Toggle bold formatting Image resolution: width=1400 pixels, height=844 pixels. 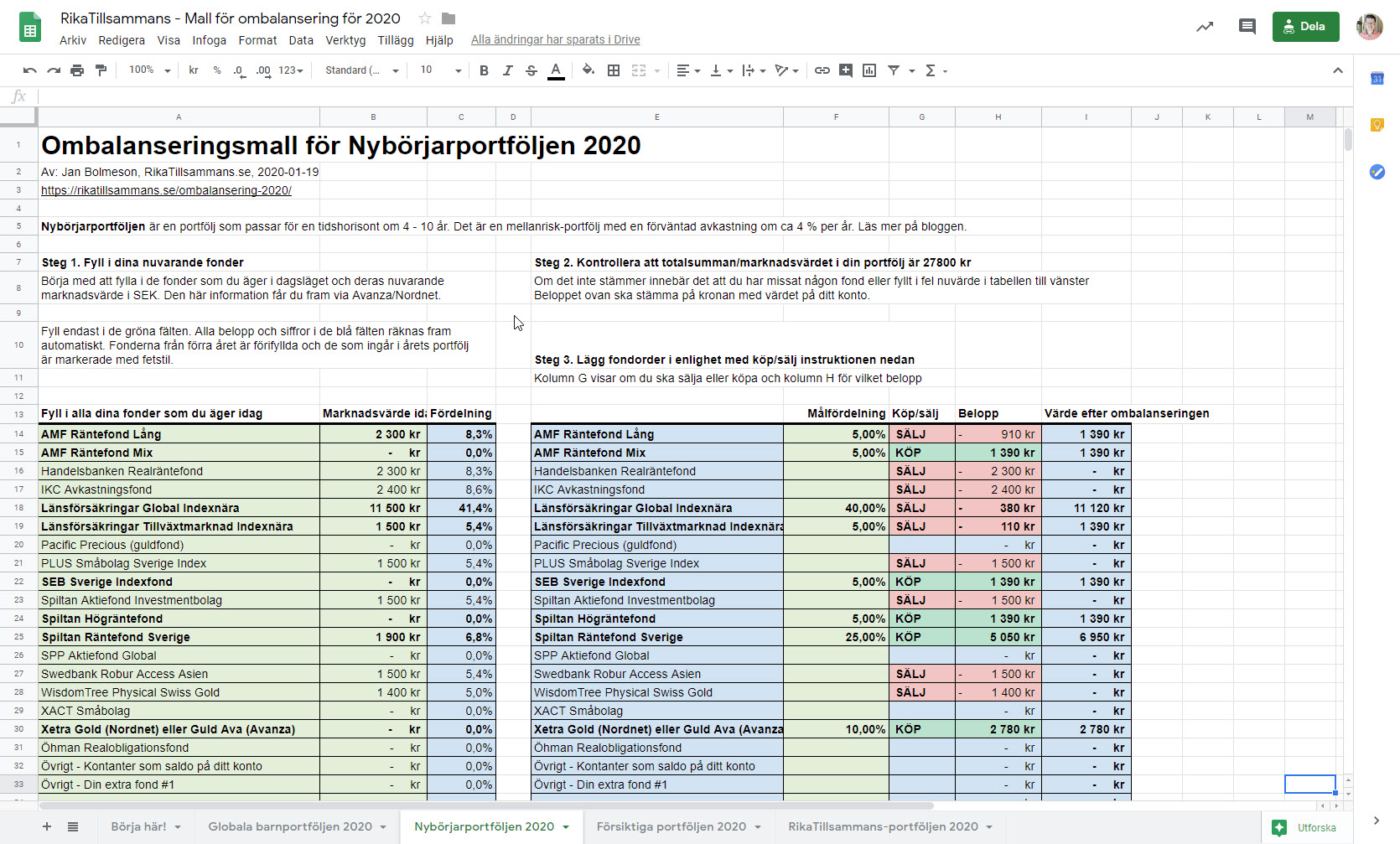pos(484,70)
